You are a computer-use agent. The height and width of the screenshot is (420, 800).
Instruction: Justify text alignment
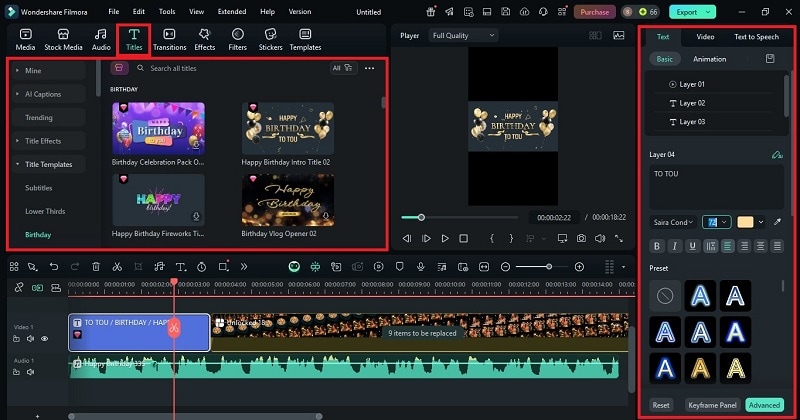click(777, 246)
